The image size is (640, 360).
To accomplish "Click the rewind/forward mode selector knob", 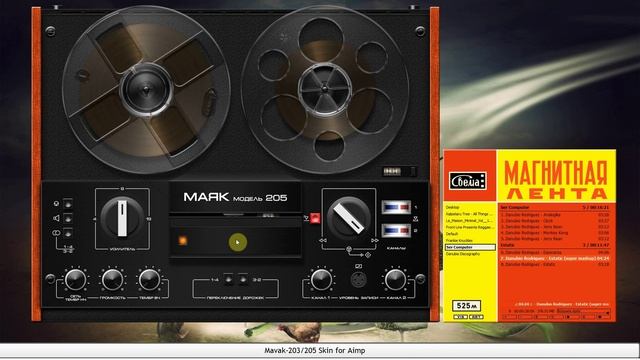I will (x=349, y=218).
